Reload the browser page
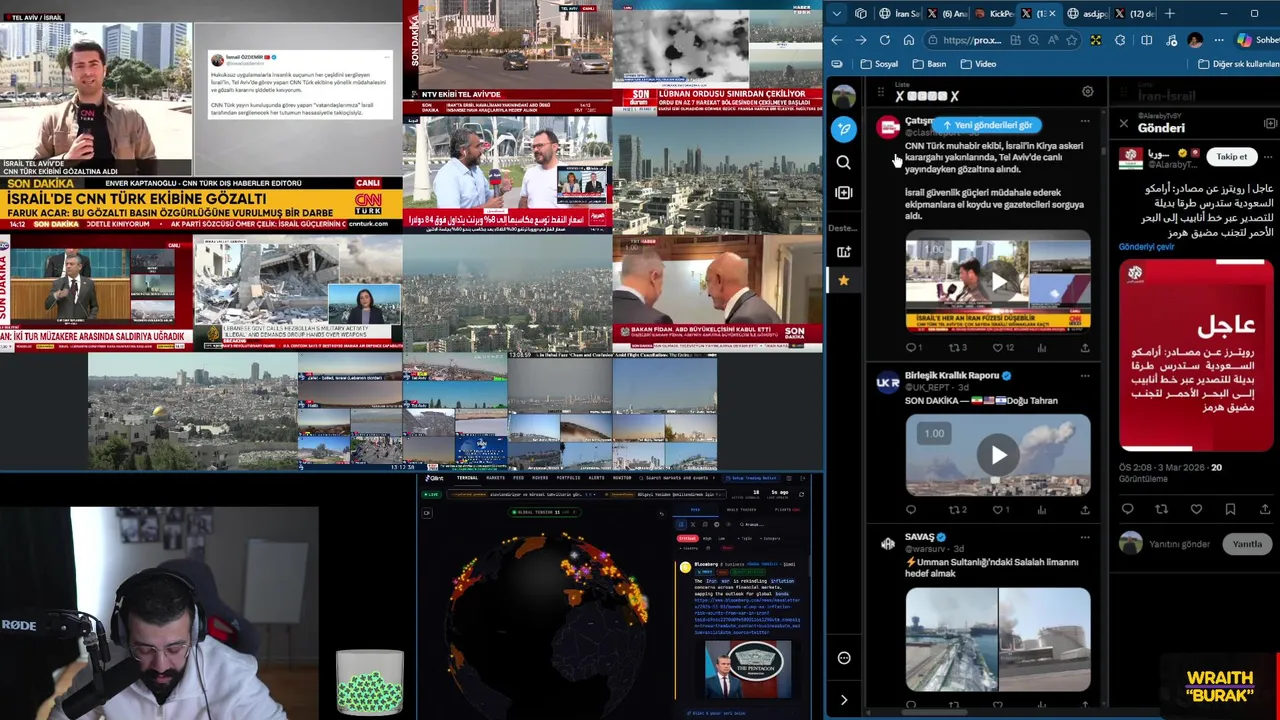 click(x=885, y=40)
